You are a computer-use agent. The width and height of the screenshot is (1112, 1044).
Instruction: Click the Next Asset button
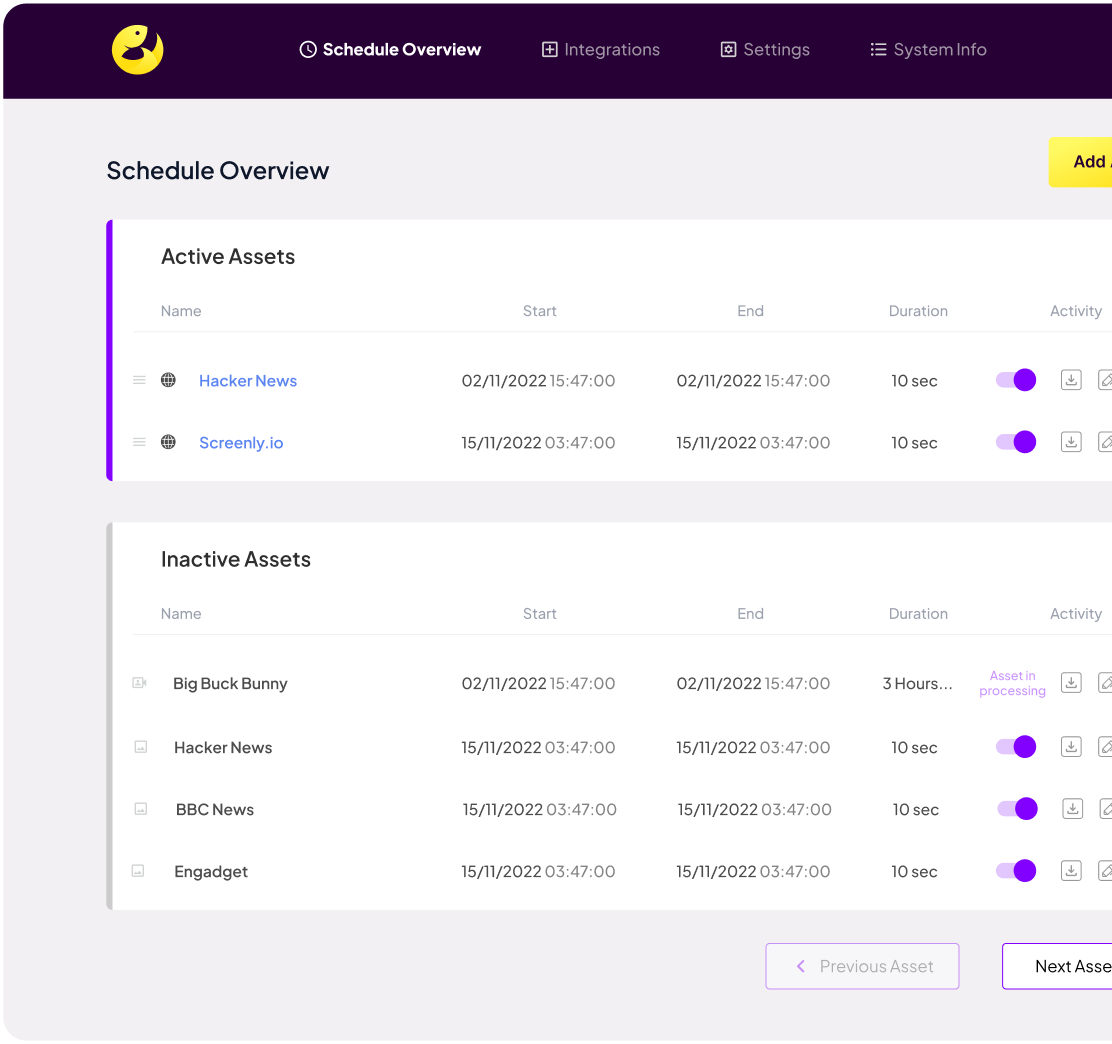[1057, 966]
